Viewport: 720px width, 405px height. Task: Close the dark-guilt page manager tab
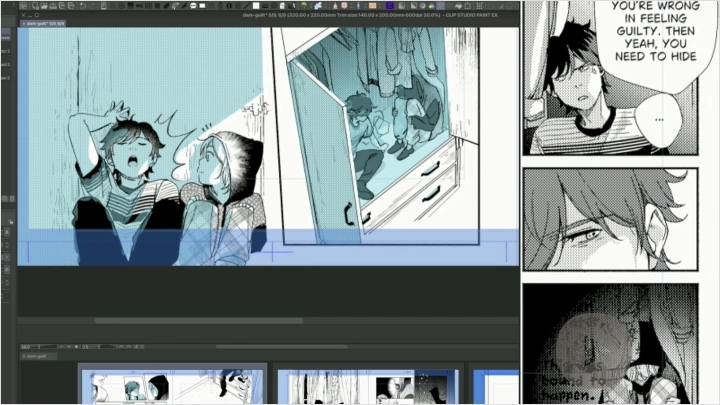tap(24, 356)
